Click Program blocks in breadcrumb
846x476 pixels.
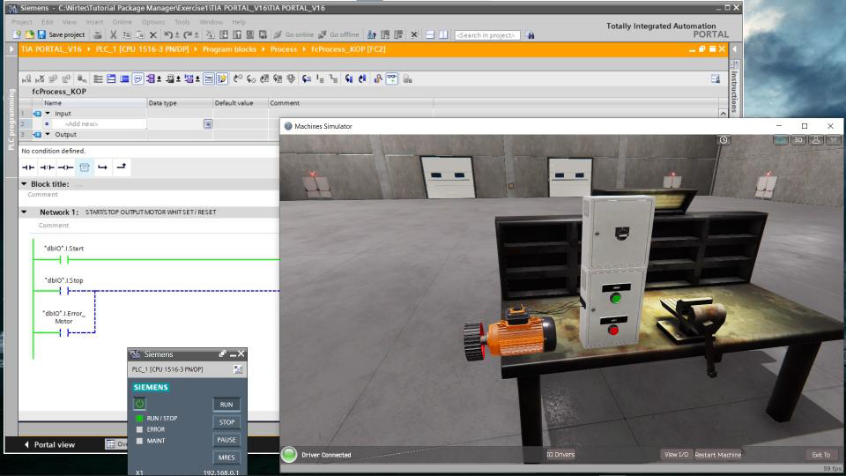[x=229, y=49]
